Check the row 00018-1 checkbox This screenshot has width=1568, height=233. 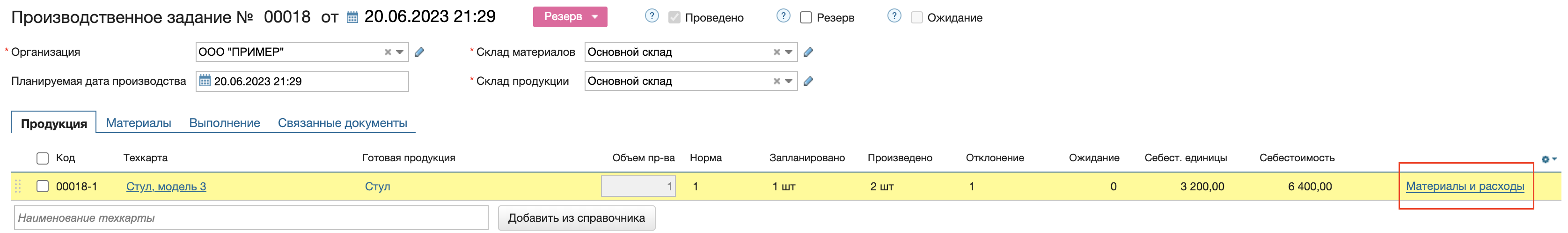pyautogui.click(x=43, y=187)
